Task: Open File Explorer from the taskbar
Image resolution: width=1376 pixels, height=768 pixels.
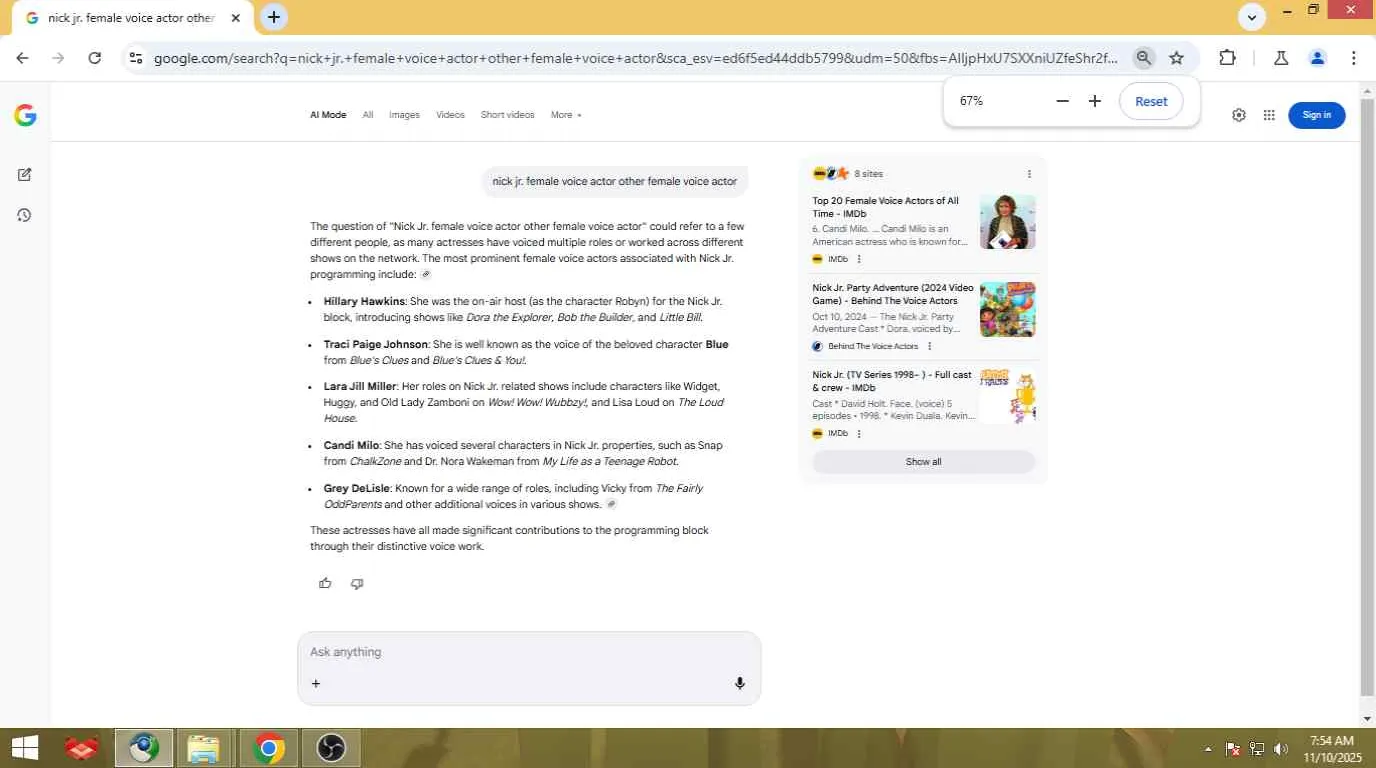Action: pyautogui.click(x=203, y=748)
